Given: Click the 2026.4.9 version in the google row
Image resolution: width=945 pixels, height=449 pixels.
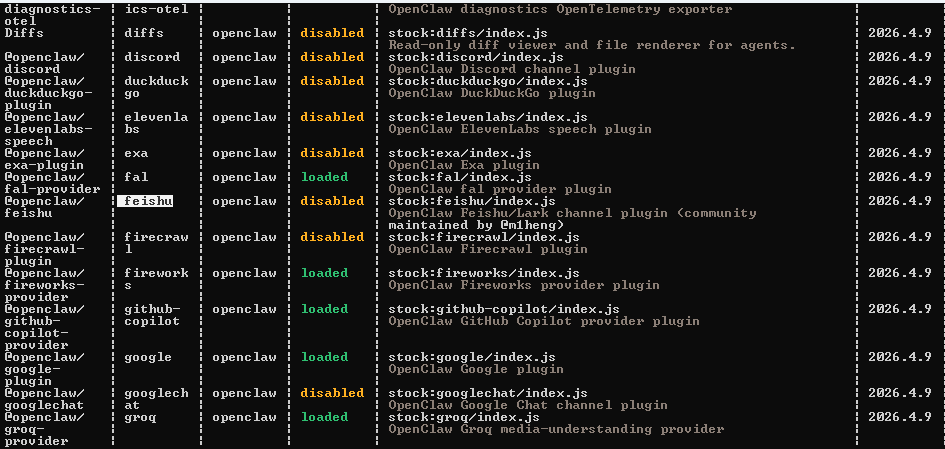Looking at the screenshot, I should click(x=899, y=357).
